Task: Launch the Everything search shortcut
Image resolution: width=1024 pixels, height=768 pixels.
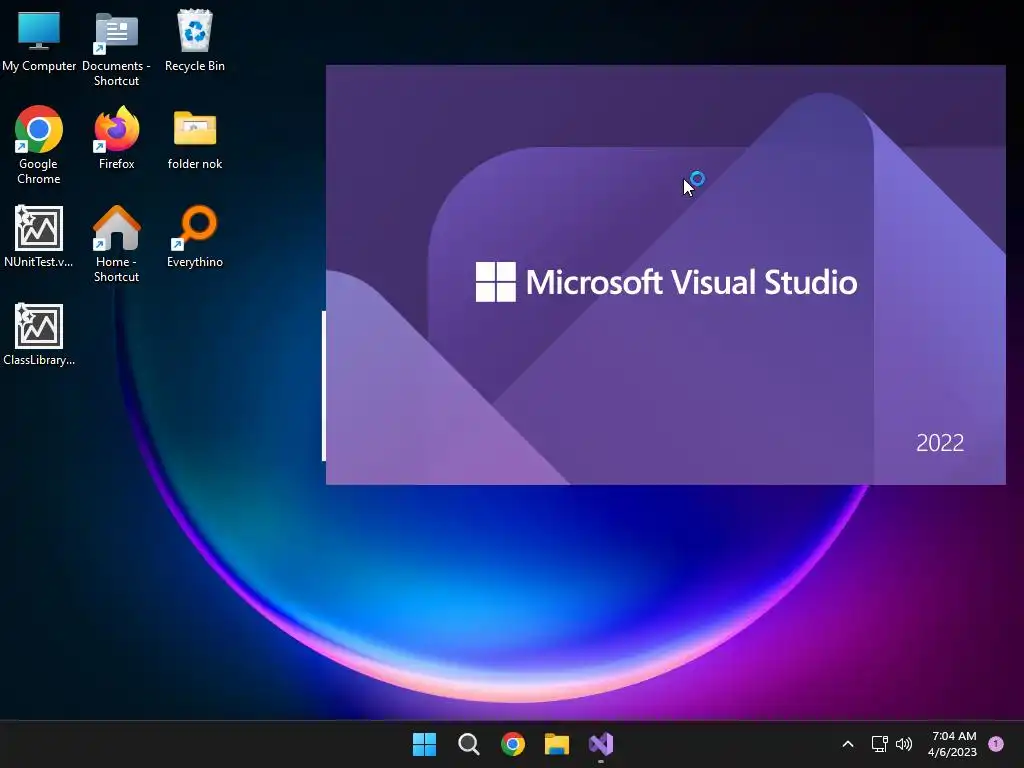Action: 195,236
